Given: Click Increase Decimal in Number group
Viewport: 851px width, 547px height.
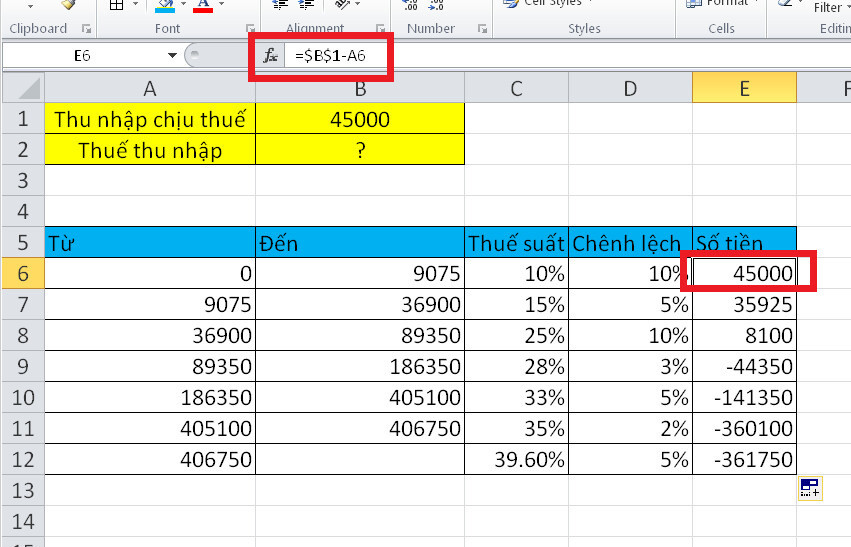Looking at the screenshot, I should (410, 5).
